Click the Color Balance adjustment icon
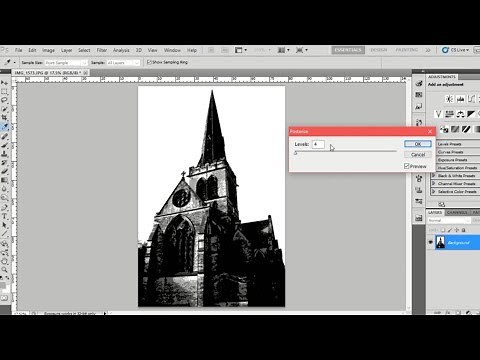This screenshot has height=360, width=480. click(x=460, y=114)
